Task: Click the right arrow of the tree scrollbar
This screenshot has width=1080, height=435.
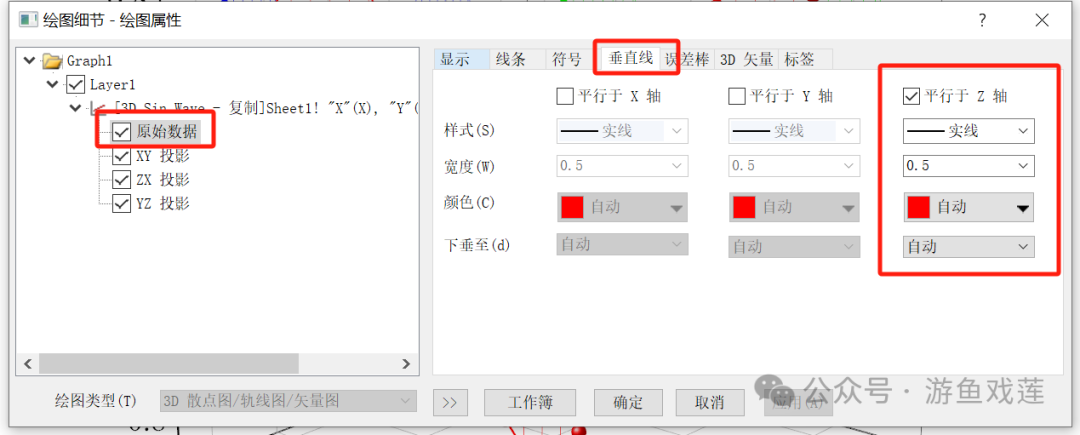Action: [x=407, y=363]
